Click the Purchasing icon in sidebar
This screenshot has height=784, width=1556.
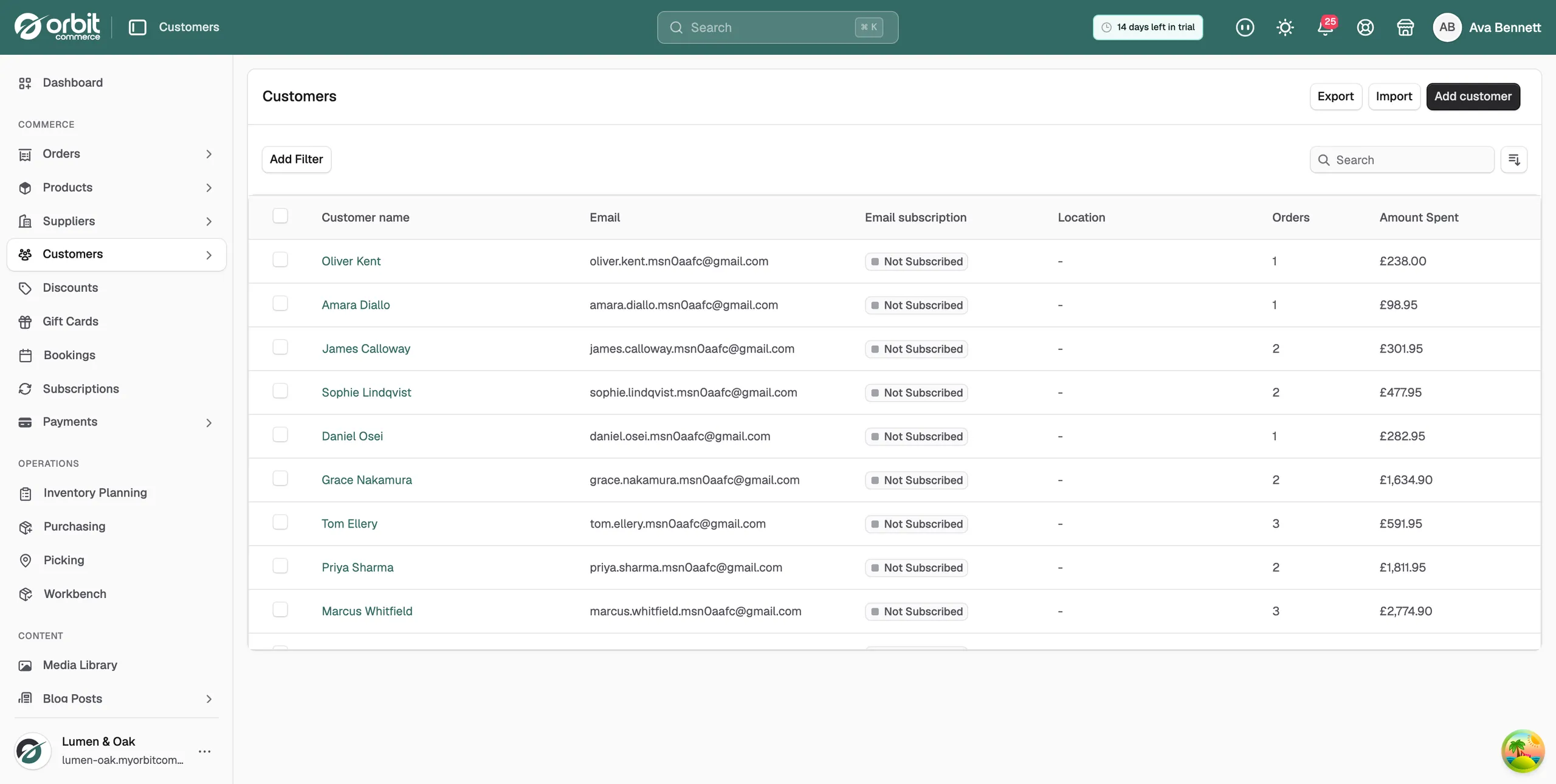[x=26, y=527]
